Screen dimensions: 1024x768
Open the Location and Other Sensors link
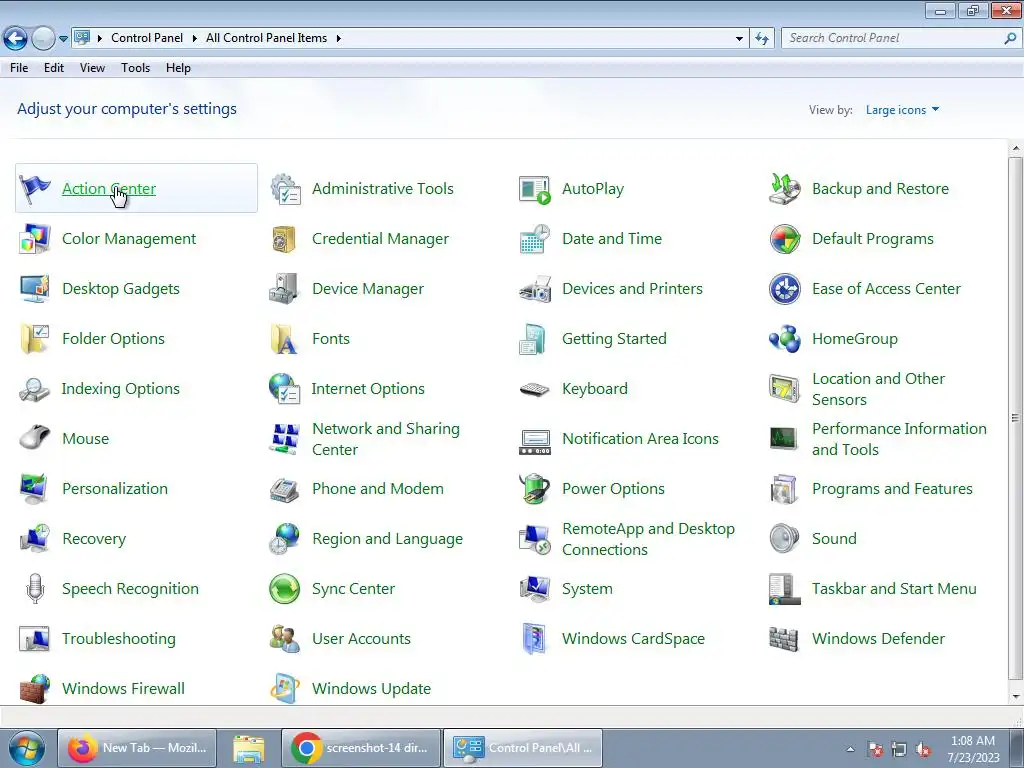pyautogui.click(x=878, y=389)
